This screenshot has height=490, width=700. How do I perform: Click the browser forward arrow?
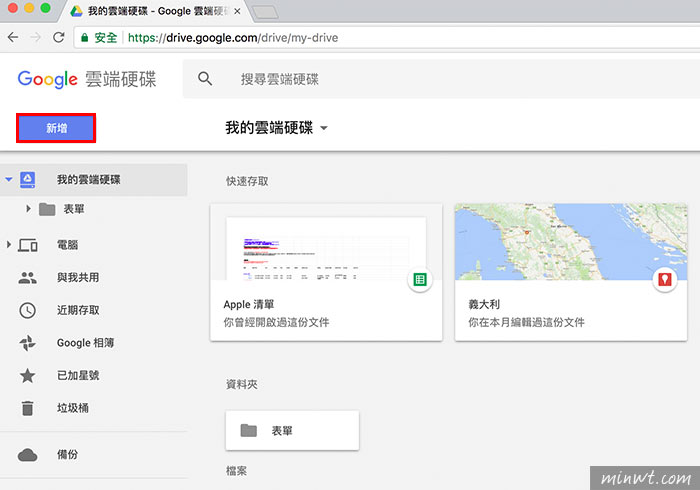(x=35, y=37)
